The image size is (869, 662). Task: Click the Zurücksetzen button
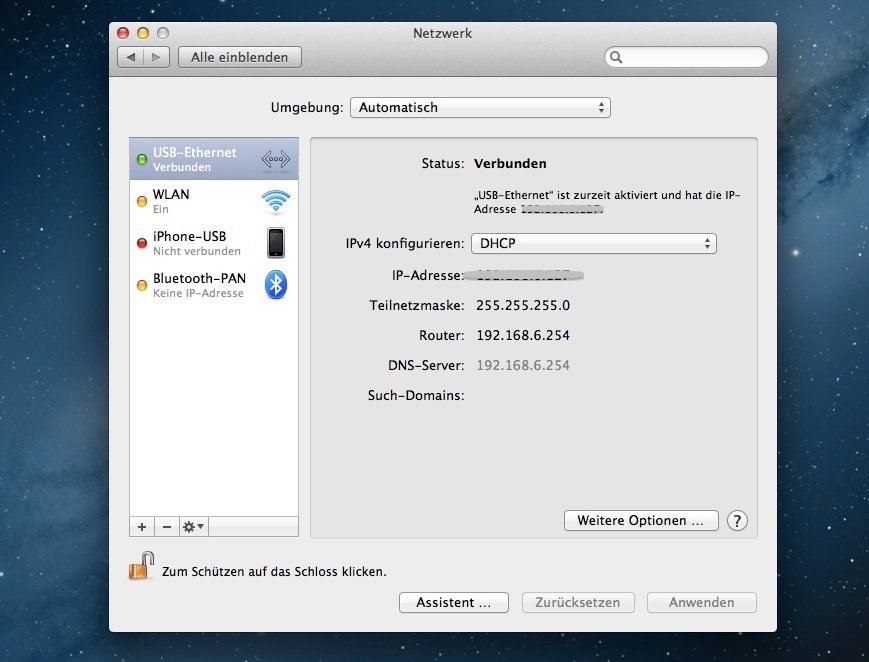click(578, 603)
